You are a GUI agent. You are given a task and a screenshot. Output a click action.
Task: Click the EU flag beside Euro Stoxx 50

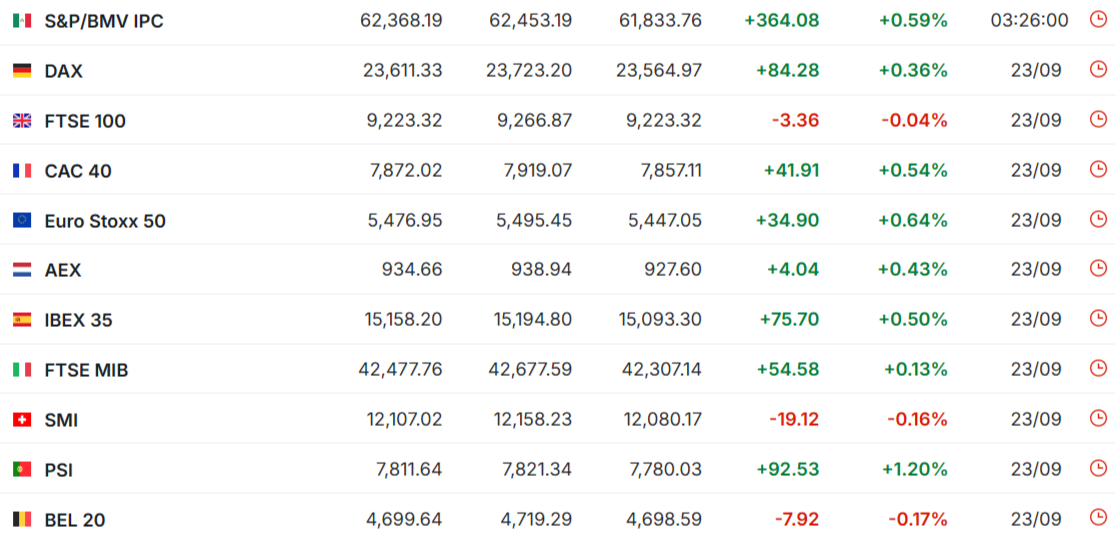click(x=22, y=221)
